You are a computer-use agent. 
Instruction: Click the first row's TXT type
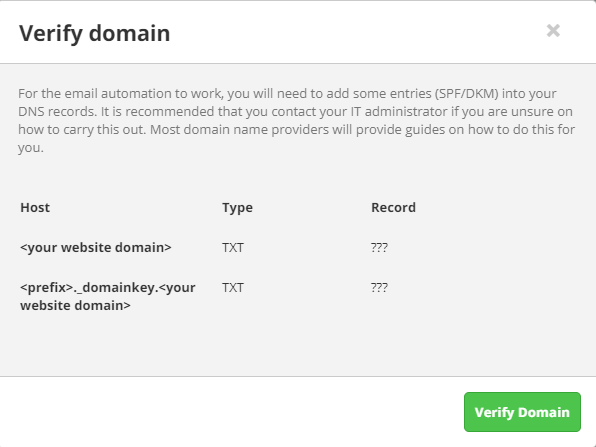coord(233,247)
